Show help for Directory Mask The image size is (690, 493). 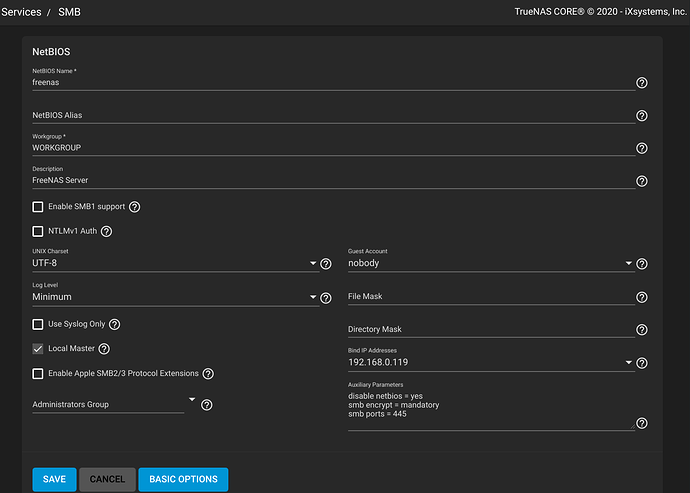click(x=642, y=330)
